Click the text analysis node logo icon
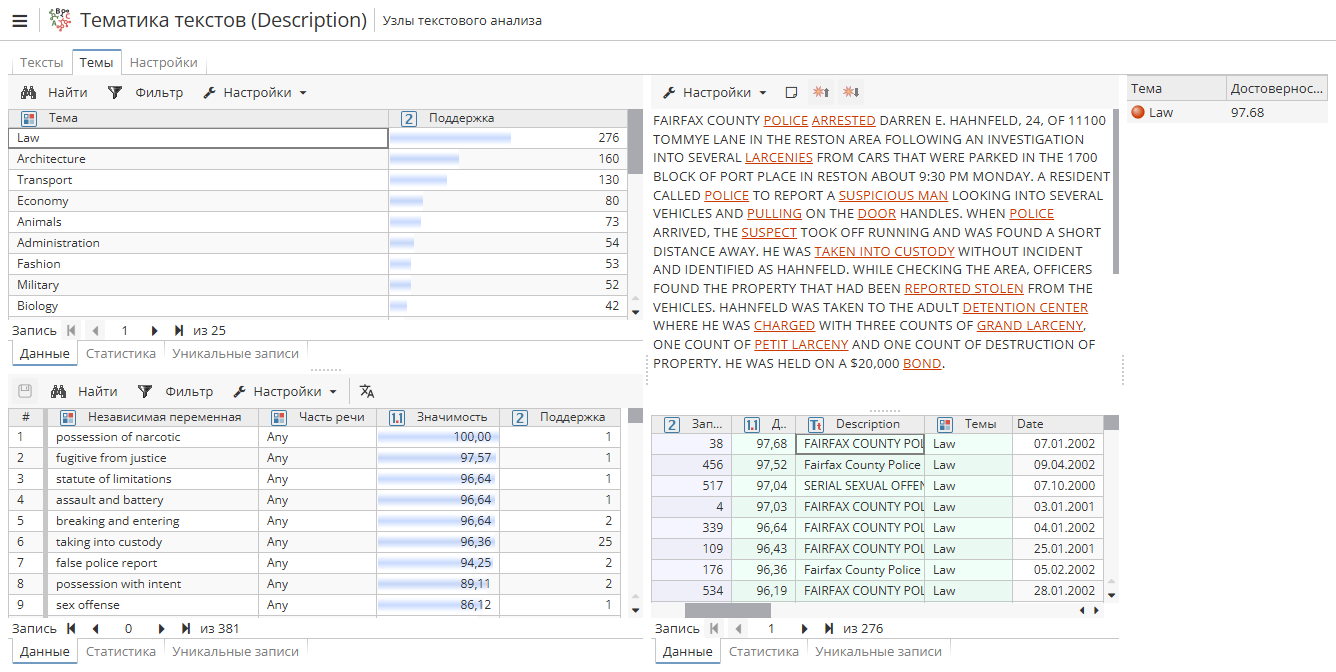This screenshot has width=1336, height=672. (x=60, y=20)
